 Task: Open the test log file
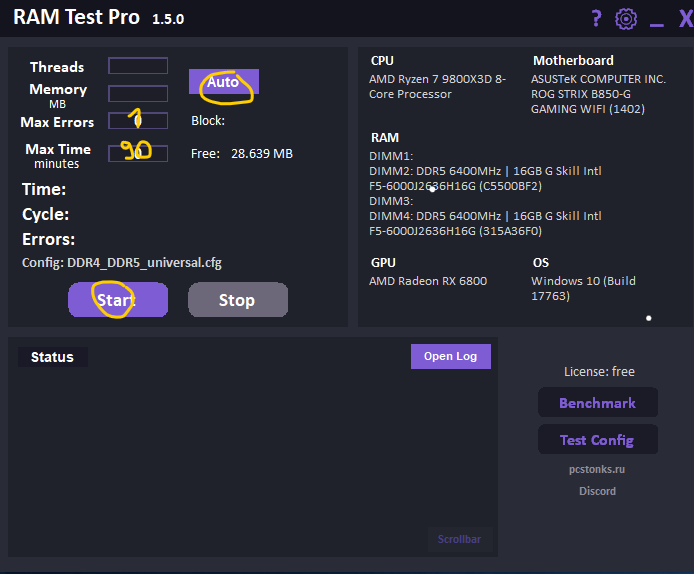(451, 356)
